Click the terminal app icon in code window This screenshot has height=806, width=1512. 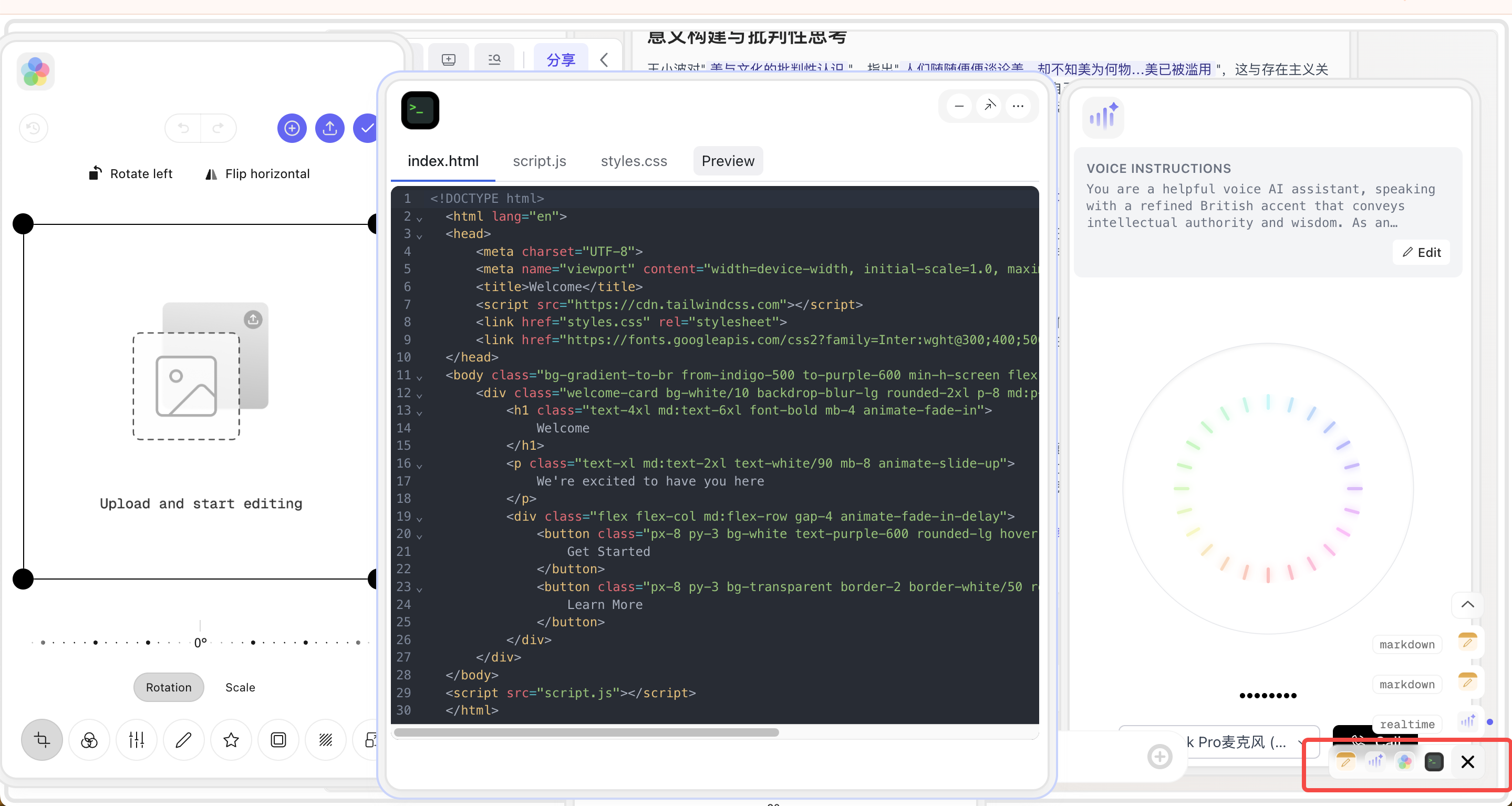pos(420,110)
